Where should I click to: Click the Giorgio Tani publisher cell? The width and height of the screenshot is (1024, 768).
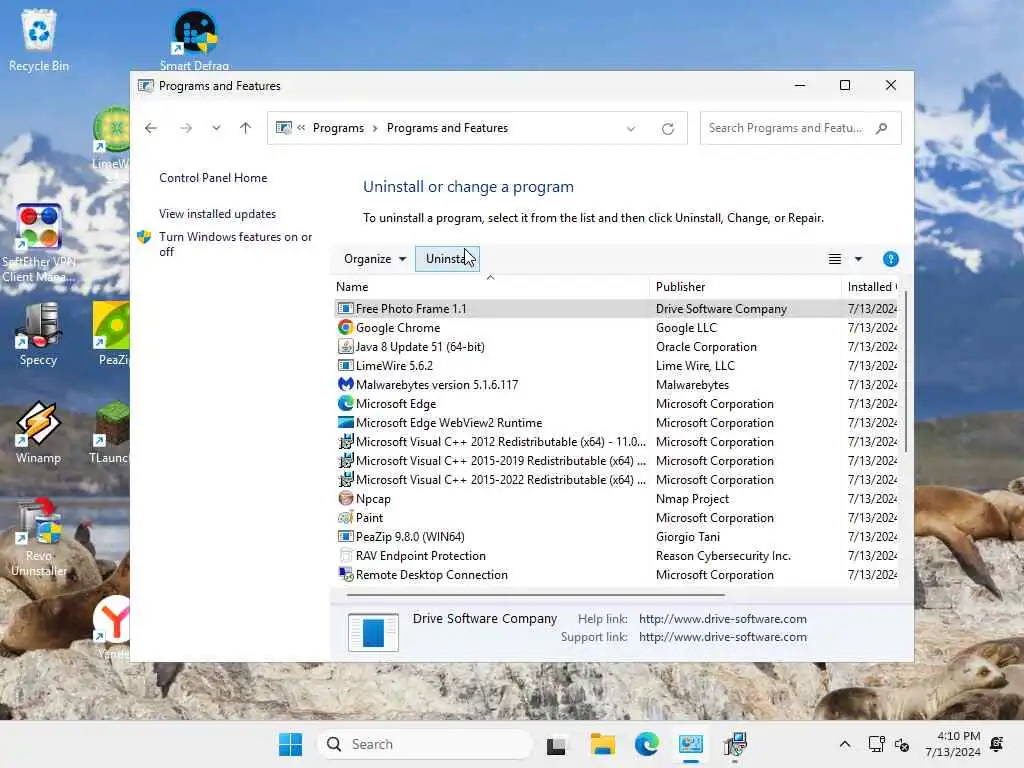pos(688,537)
